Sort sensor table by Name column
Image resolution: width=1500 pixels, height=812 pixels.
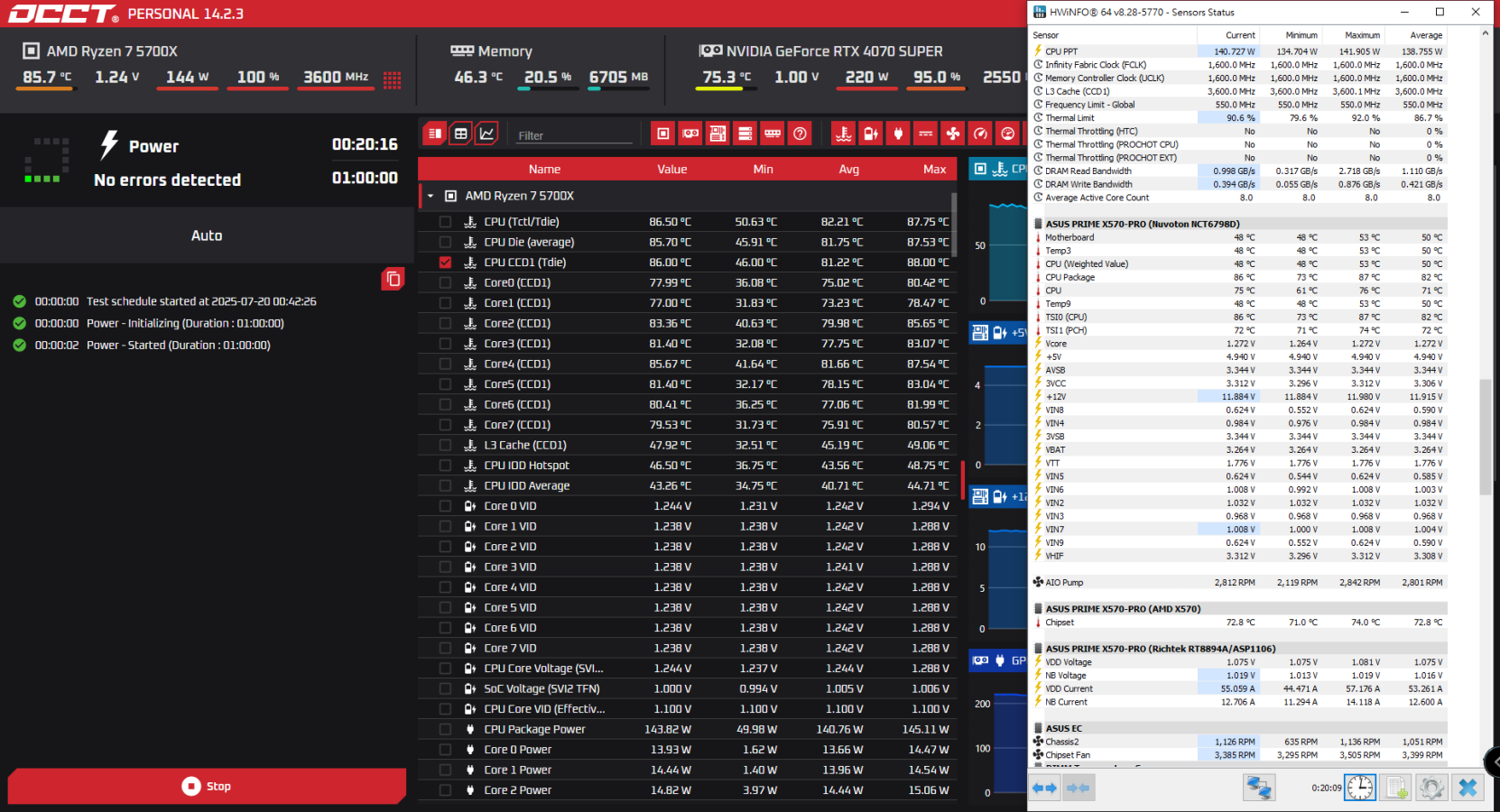point(544,169)
